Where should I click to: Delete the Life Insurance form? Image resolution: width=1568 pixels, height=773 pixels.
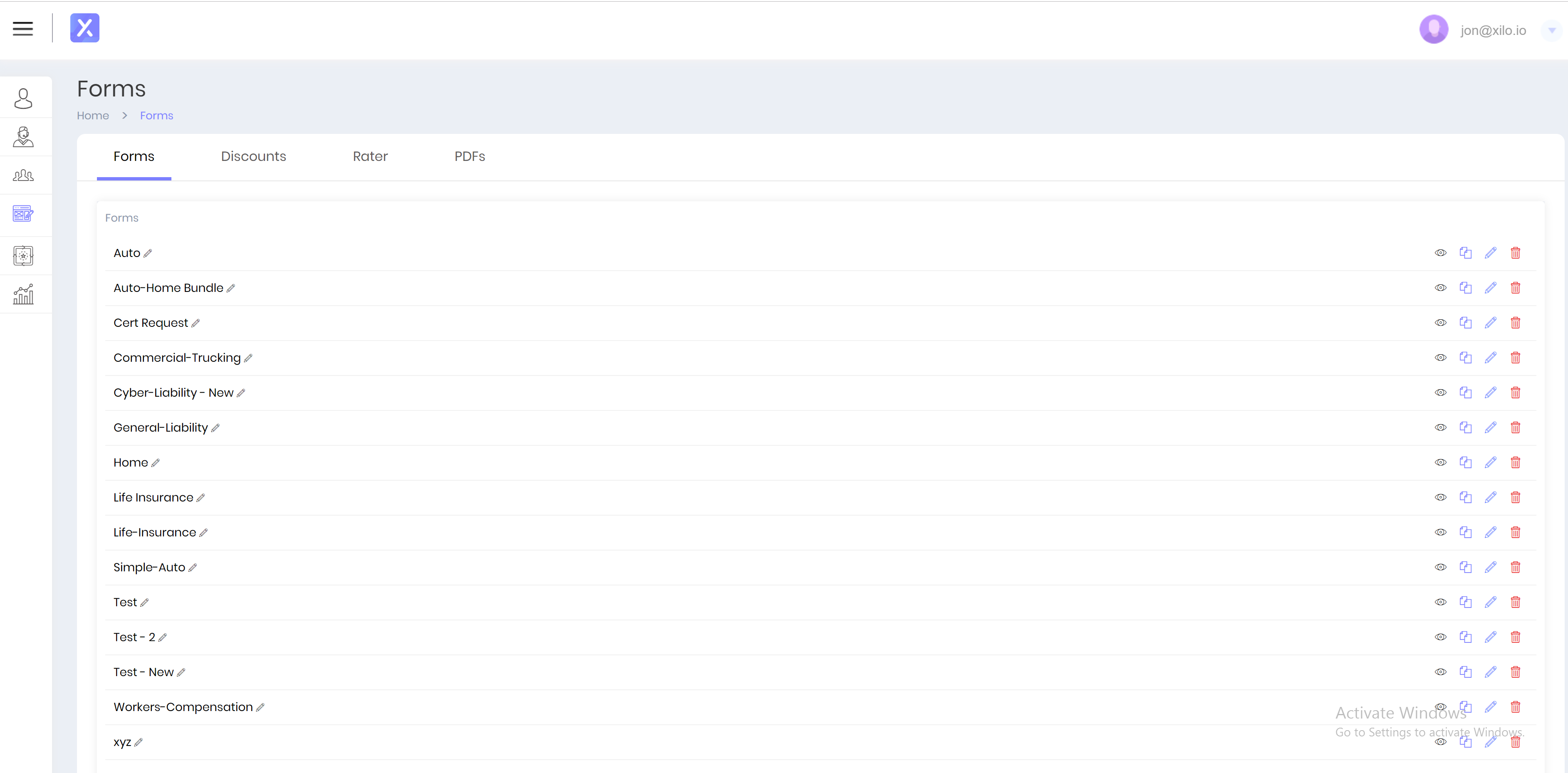tap(1516, 497)
